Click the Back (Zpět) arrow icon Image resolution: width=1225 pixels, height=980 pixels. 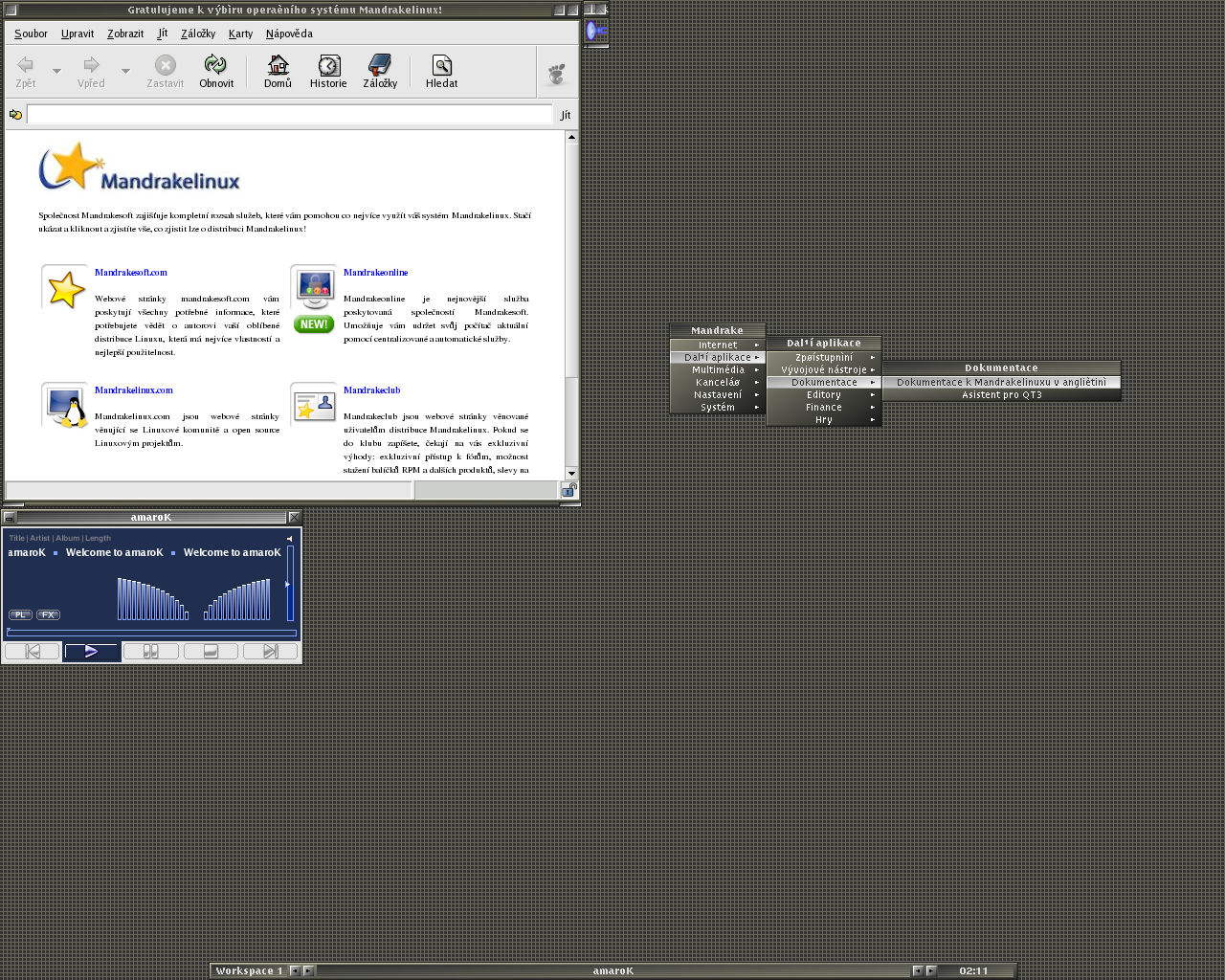26,65
